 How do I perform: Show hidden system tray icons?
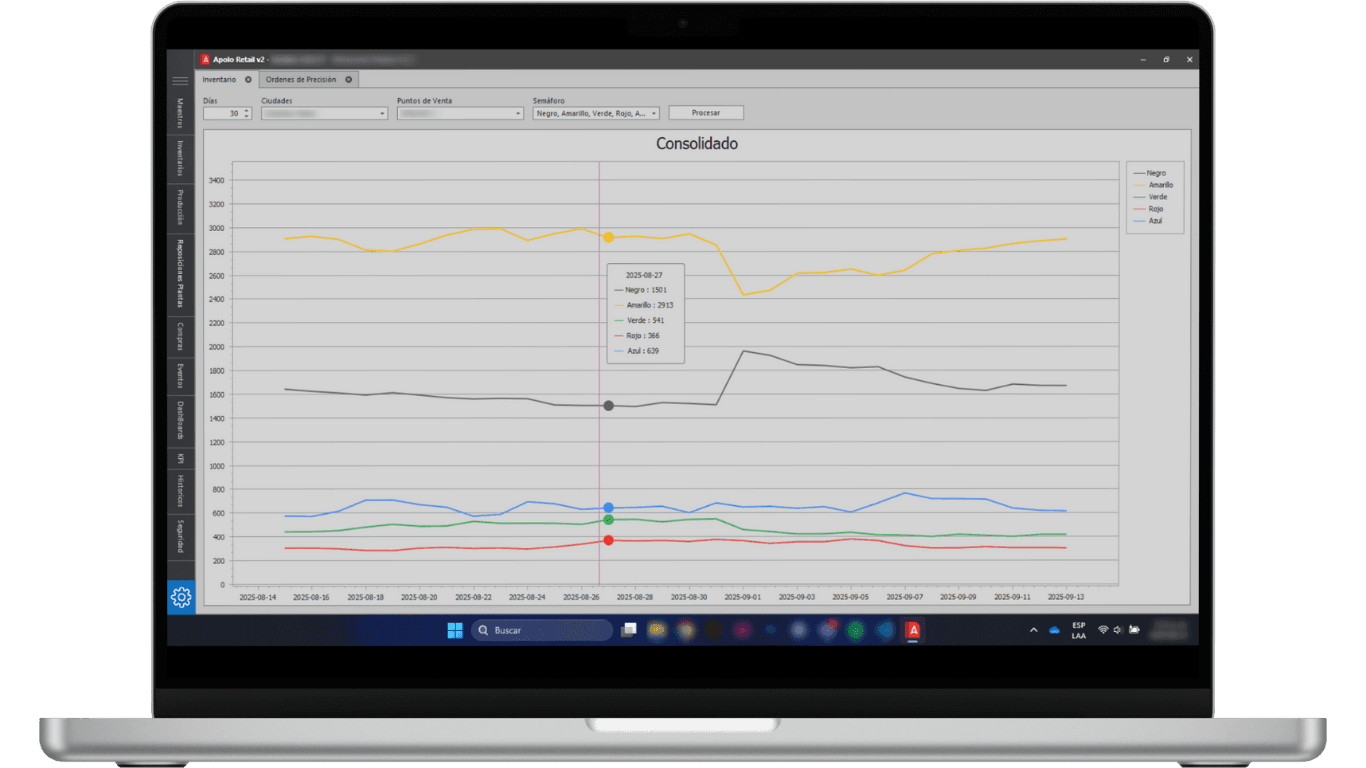click(1033, 630)
